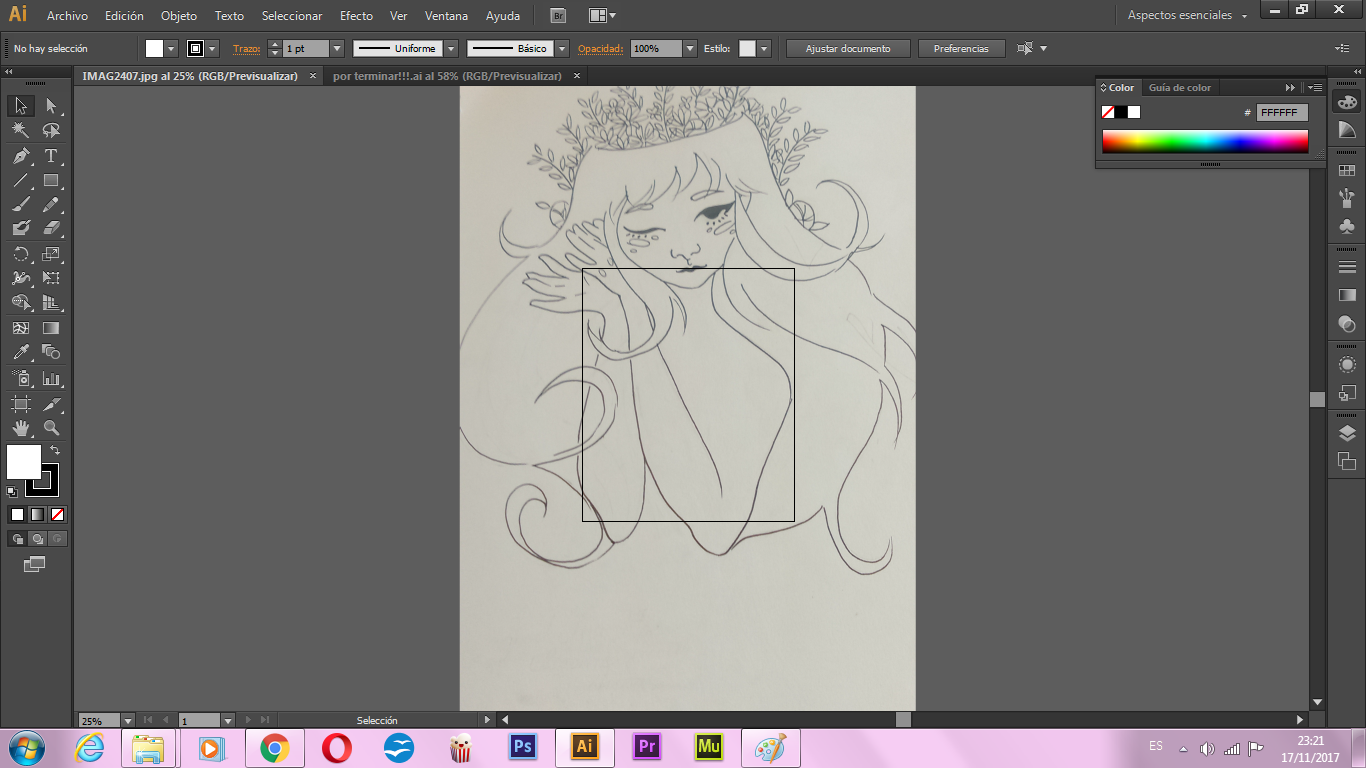Open the Transparency panel icon in the dock

tap(1347, 323)
